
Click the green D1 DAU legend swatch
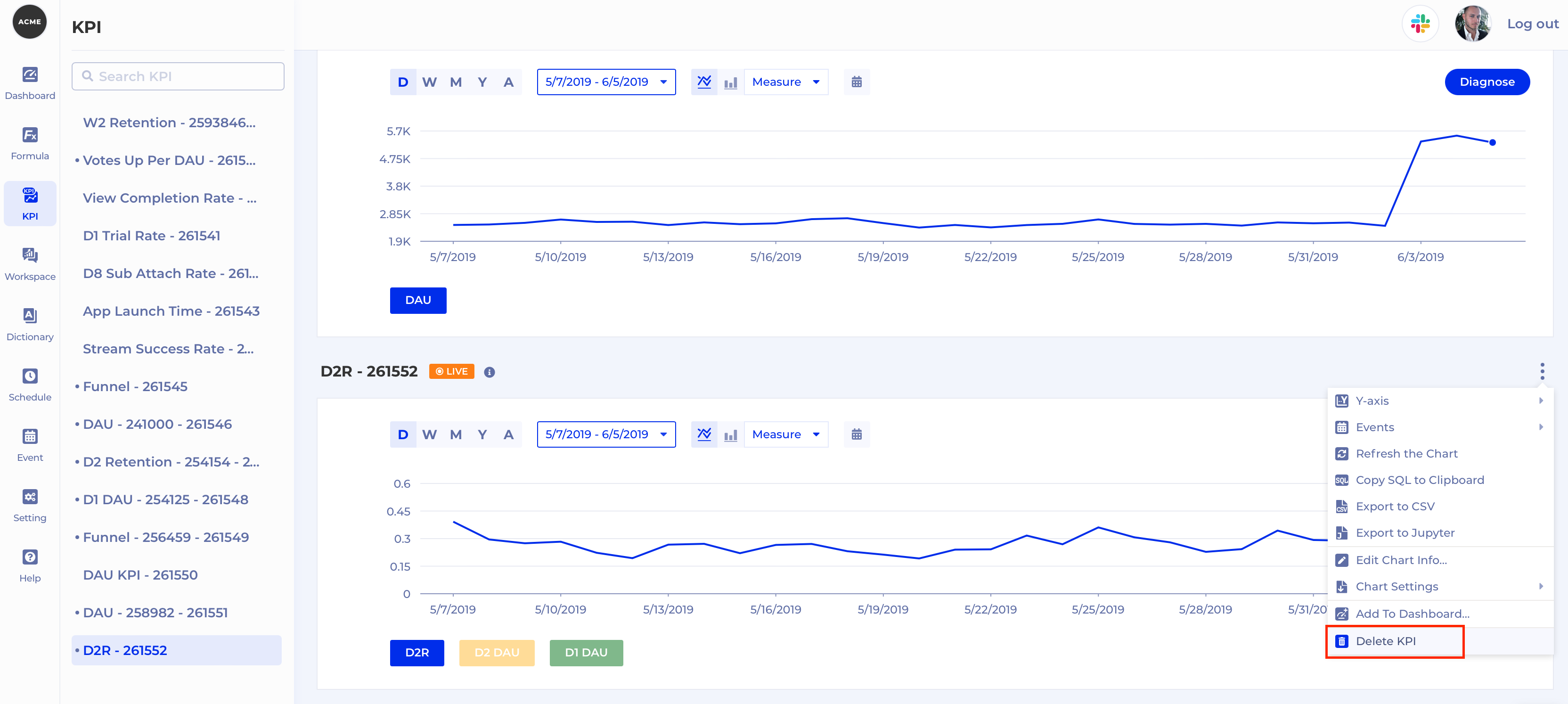click(x=586, y=652)
